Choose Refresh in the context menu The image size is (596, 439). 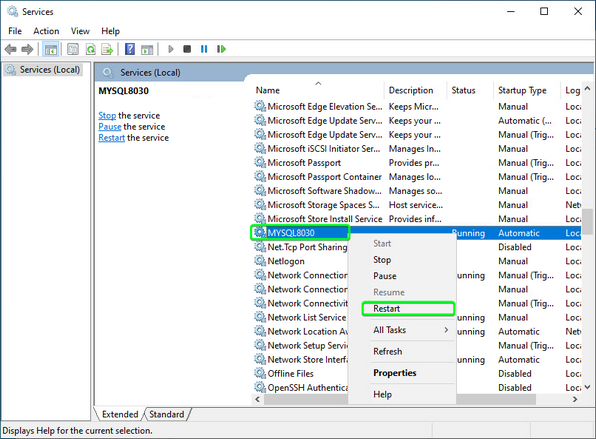402,352
